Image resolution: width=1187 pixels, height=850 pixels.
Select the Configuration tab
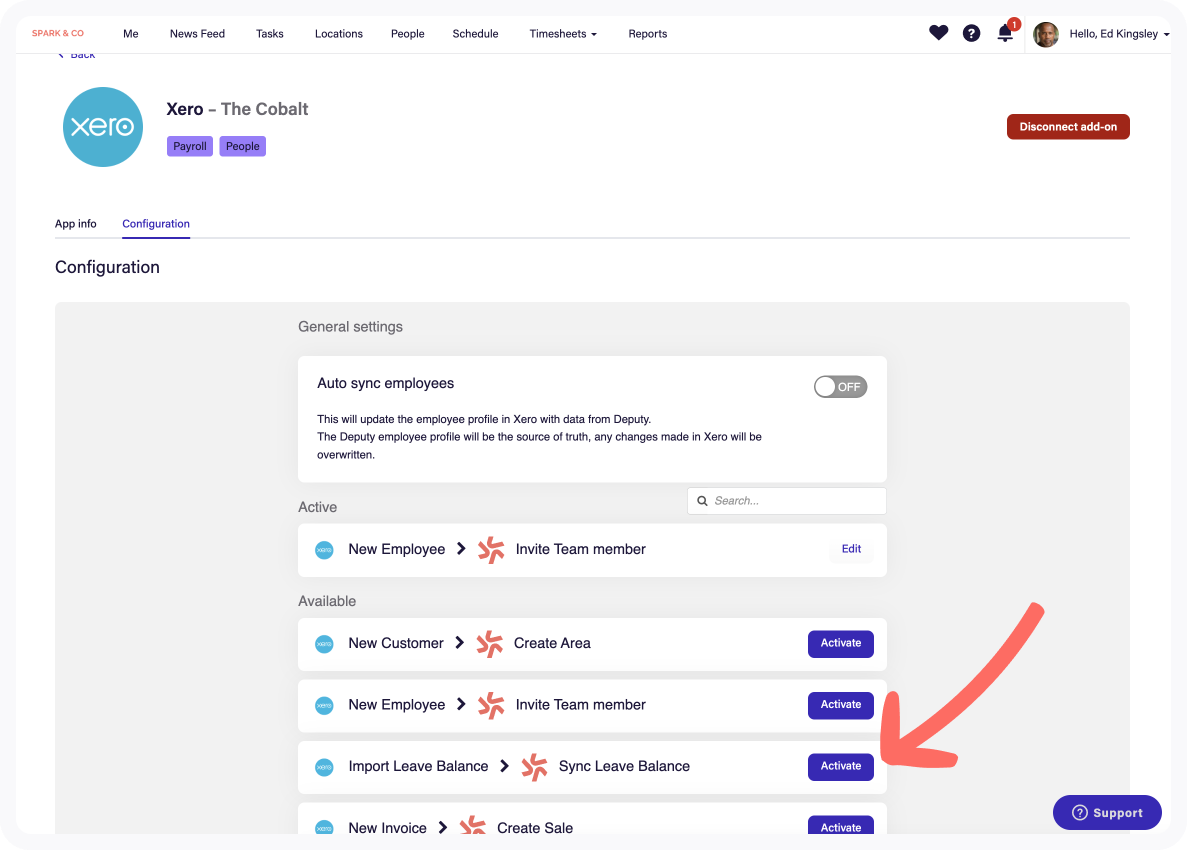click(x=156, y=224)
